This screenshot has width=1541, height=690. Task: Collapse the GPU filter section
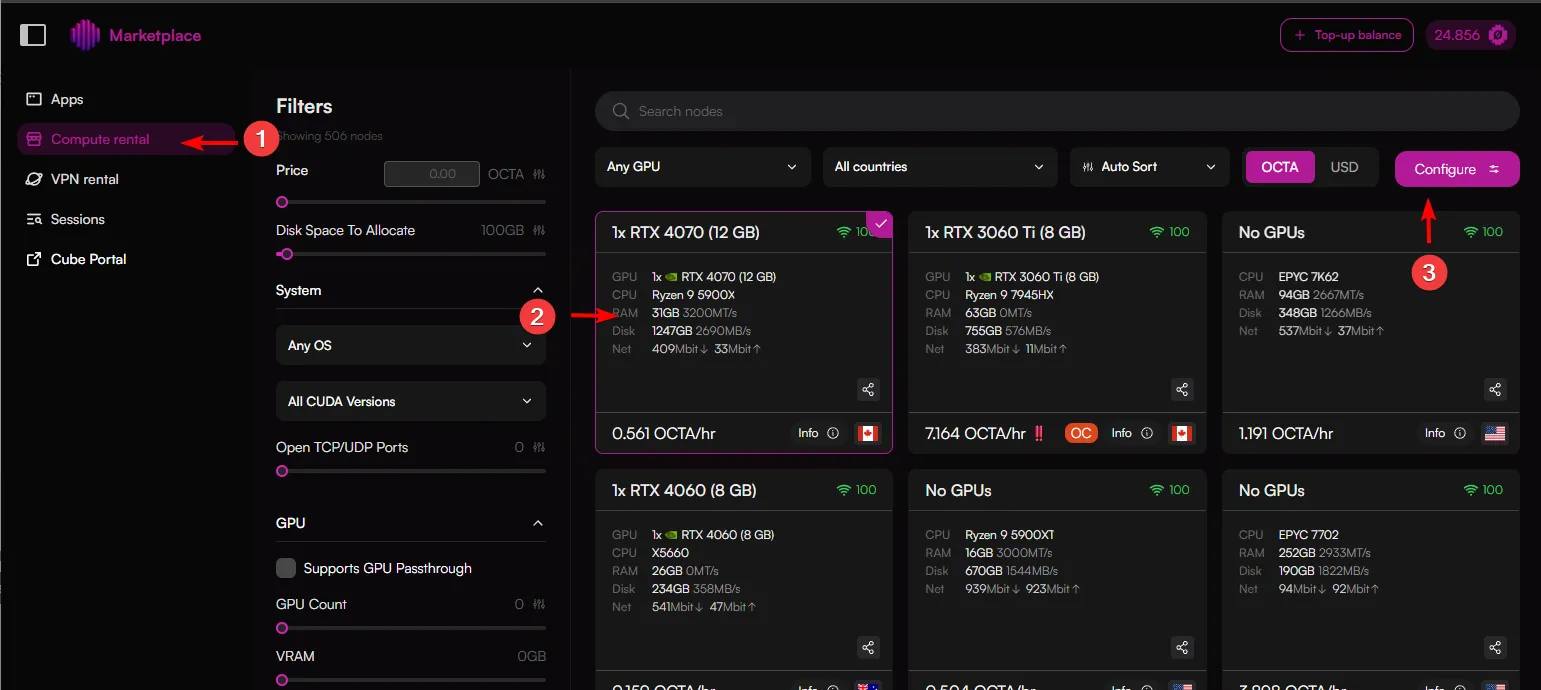tap(538, 523)
